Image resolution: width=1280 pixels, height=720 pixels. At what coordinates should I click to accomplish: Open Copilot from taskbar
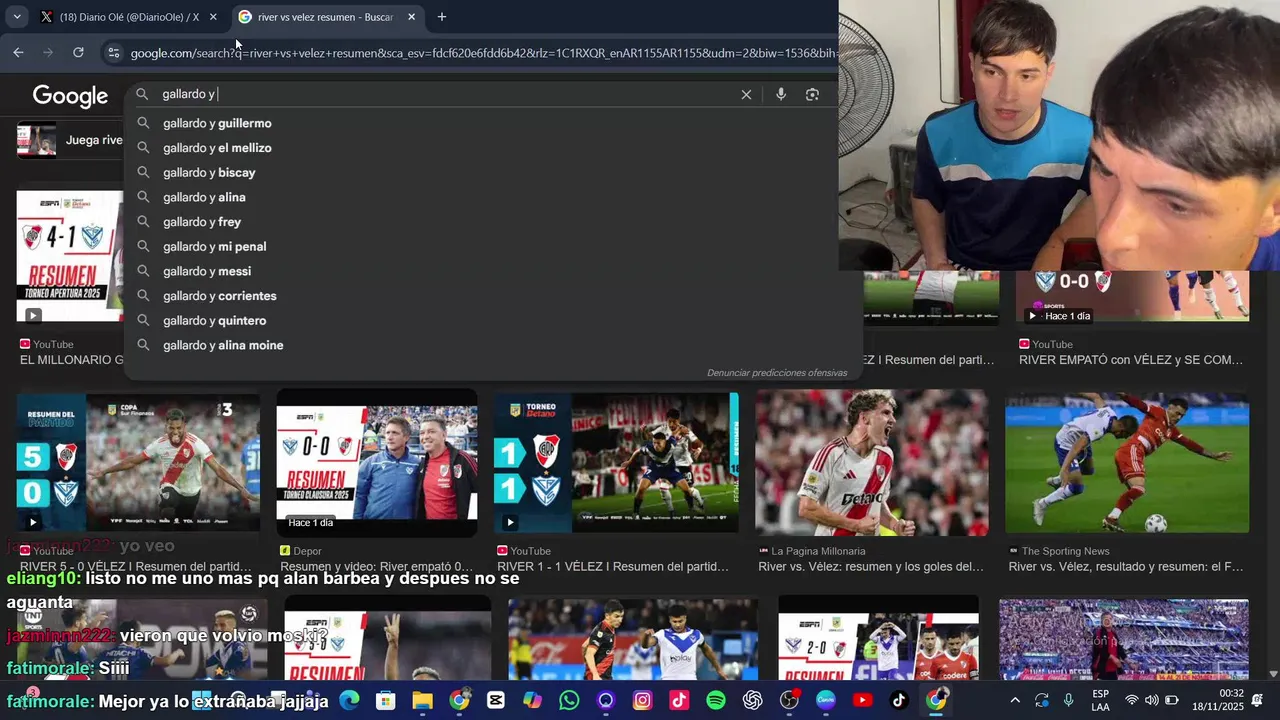point(532,700)
